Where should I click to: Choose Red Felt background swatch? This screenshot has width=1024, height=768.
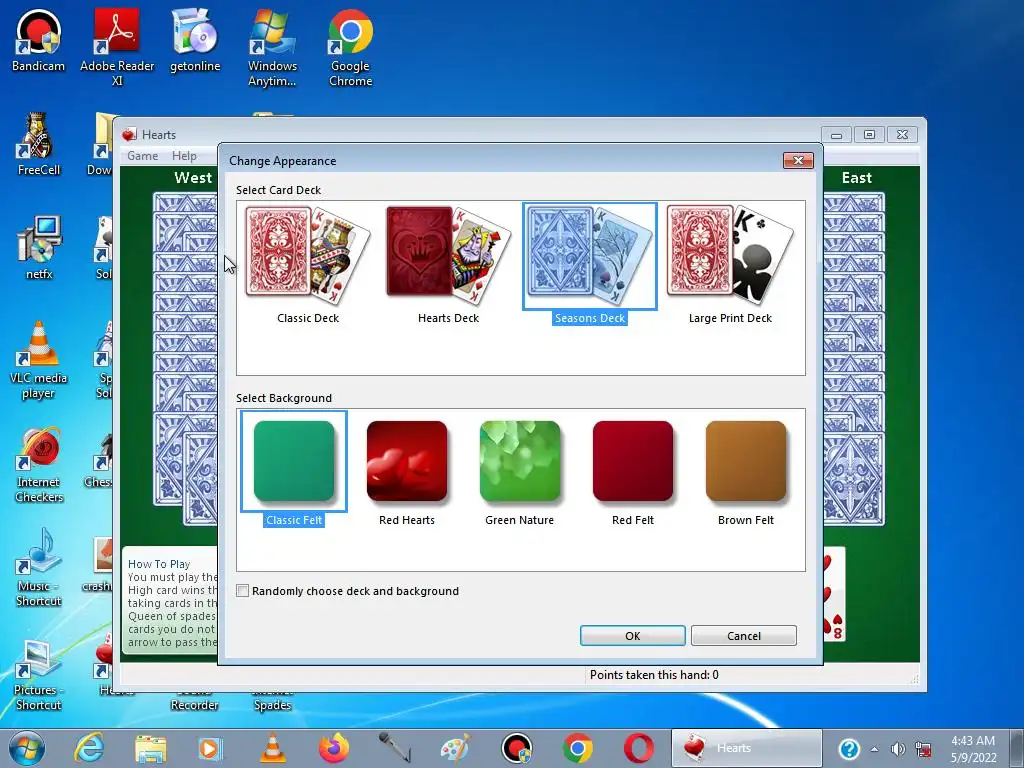click(633, 461)
